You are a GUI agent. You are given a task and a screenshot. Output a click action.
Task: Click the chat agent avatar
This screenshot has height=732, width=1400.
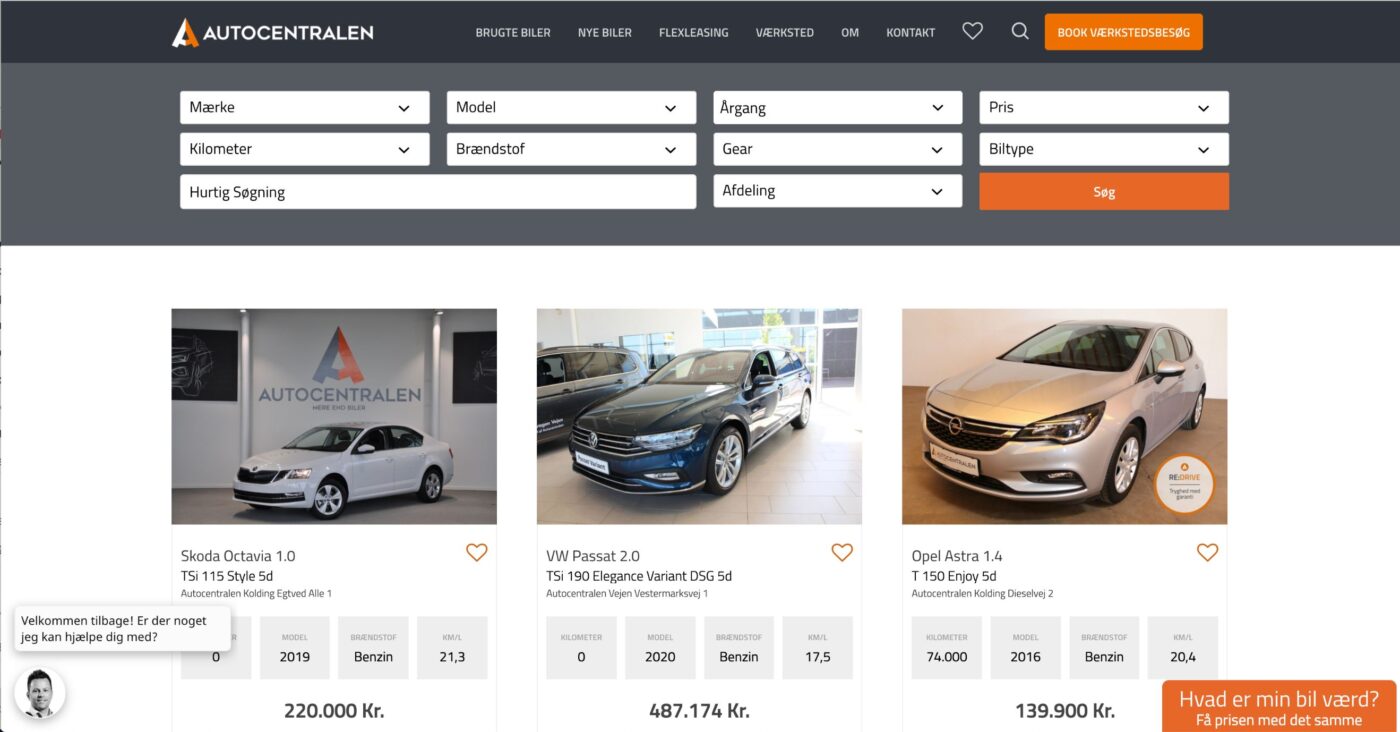point(40,693)
